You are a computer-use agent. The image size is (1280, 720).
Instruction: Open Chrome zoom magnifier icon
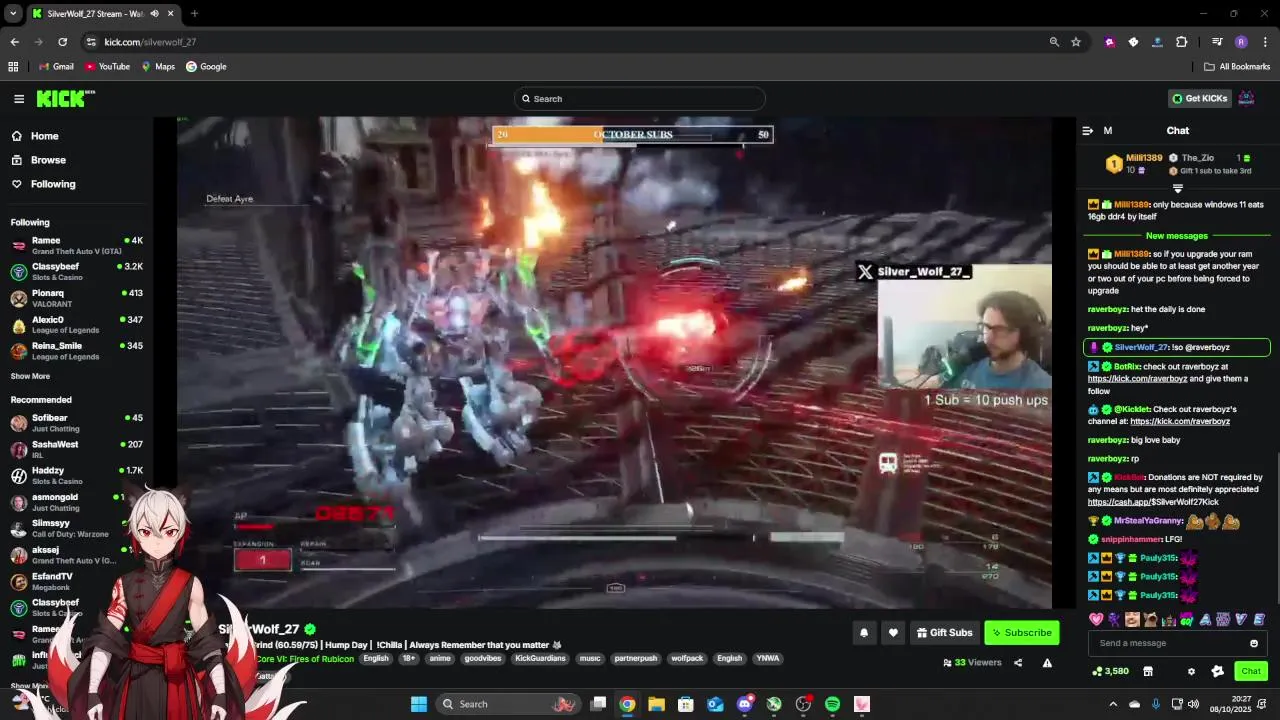pos(1054,42)
